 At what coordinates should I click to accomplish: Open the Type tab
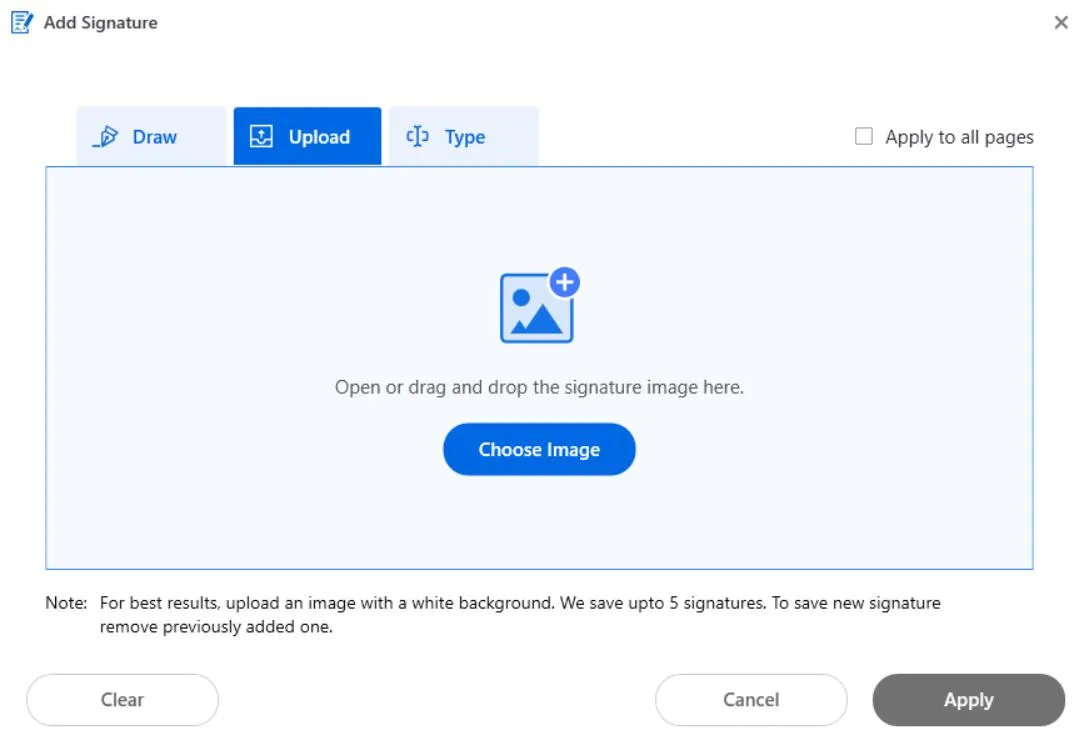(463, 137)
